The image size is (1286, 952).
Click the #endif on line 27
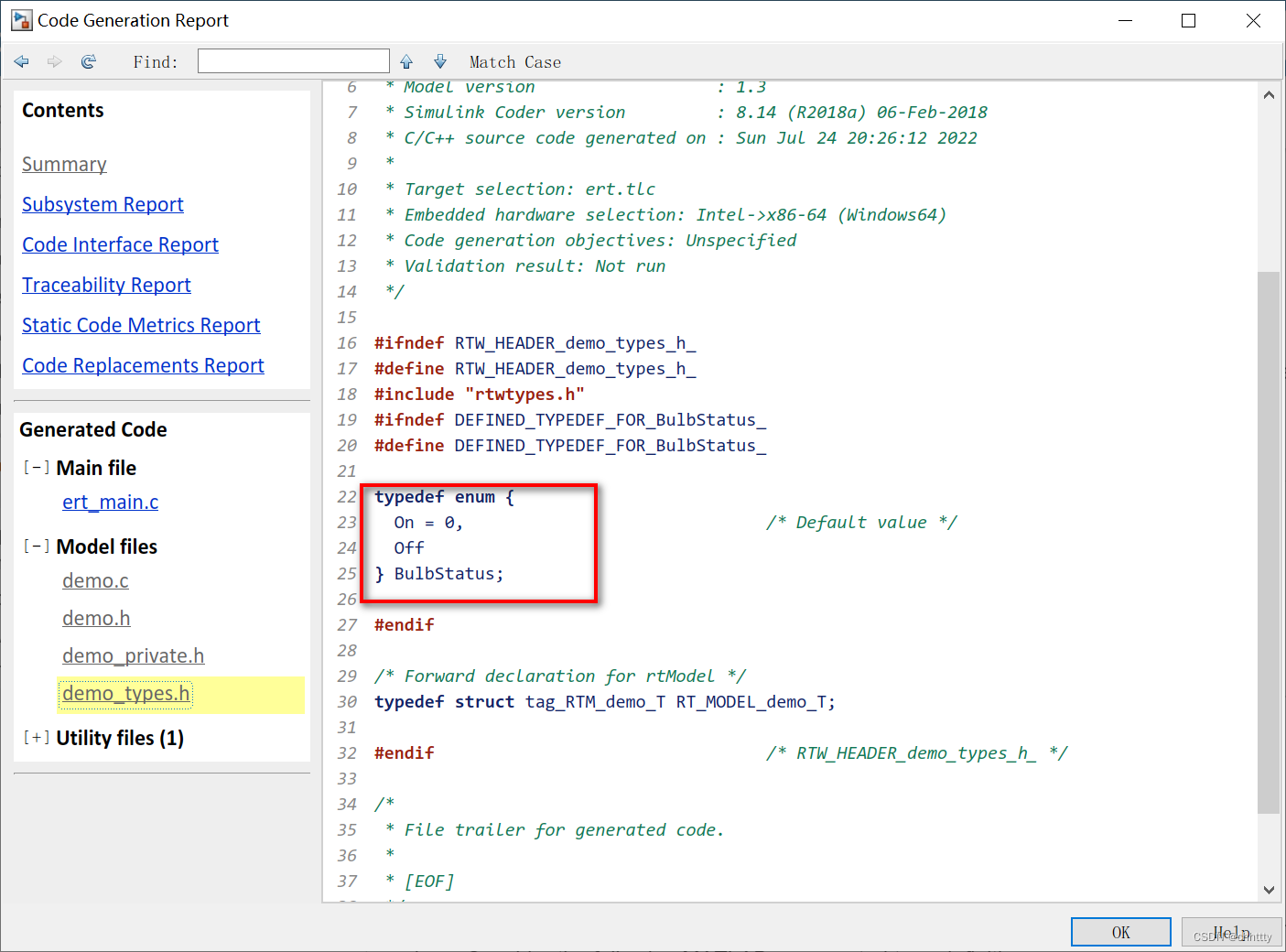[x=405, y=625]
